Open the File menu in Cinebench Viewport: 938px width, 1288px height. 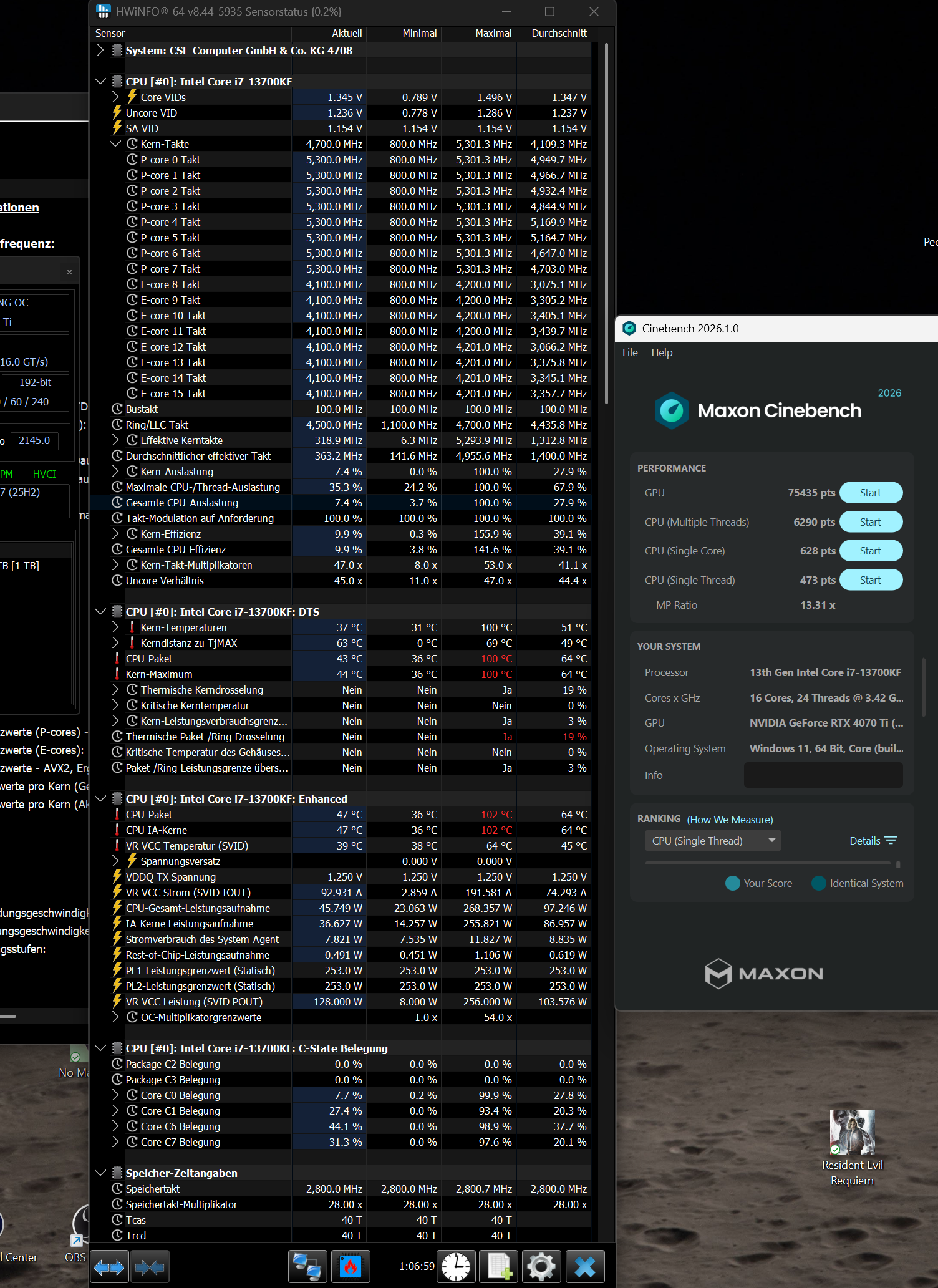tap(630, 352)
